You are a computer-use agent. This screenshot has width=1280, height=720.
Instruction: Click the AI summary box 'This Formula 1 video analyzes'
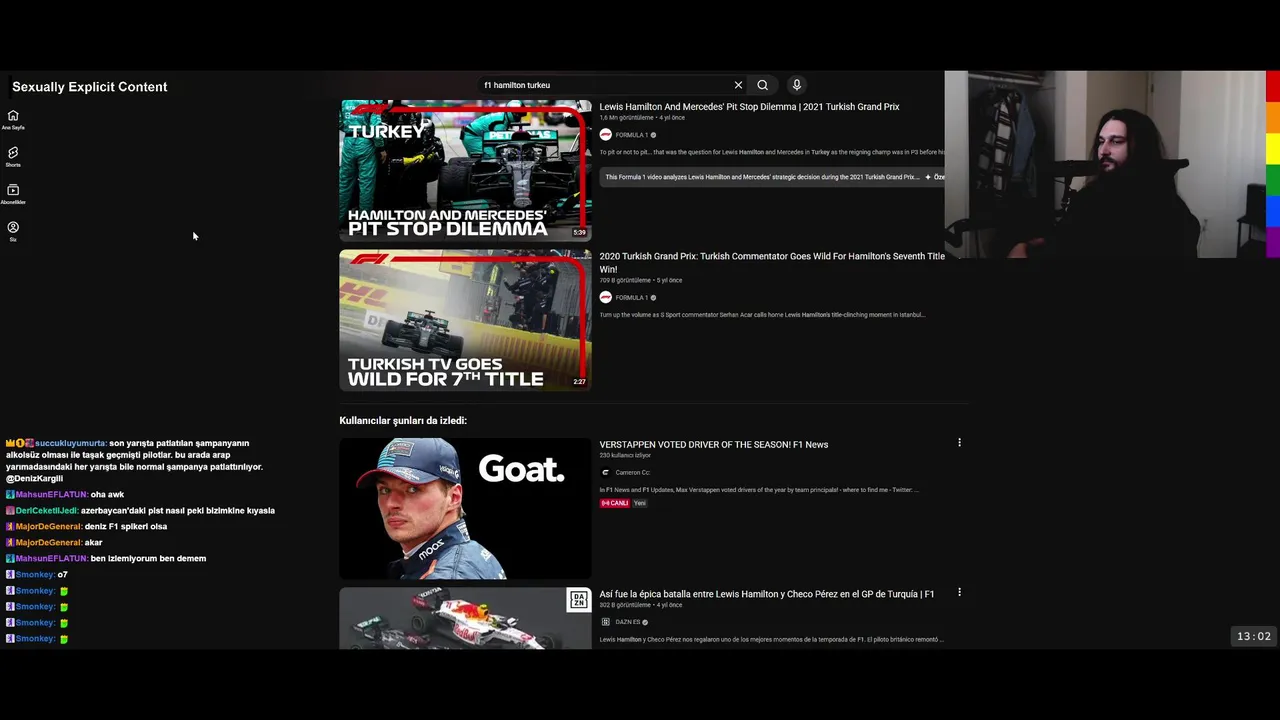pos(772,177)
